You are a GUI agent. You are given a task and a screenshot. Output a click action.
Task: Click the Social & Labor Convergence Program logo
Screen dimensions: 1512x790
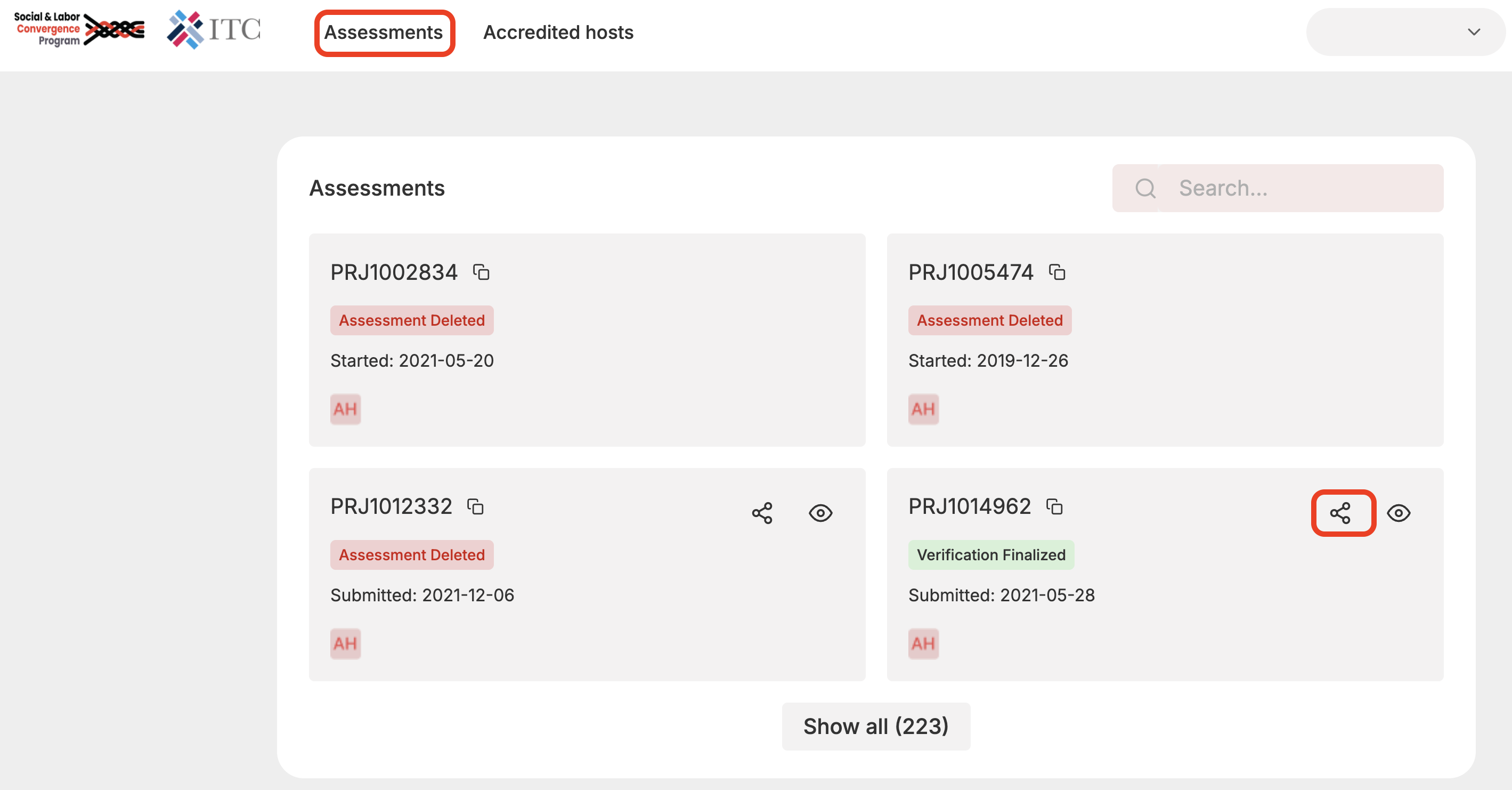click(x=79, y=29)
